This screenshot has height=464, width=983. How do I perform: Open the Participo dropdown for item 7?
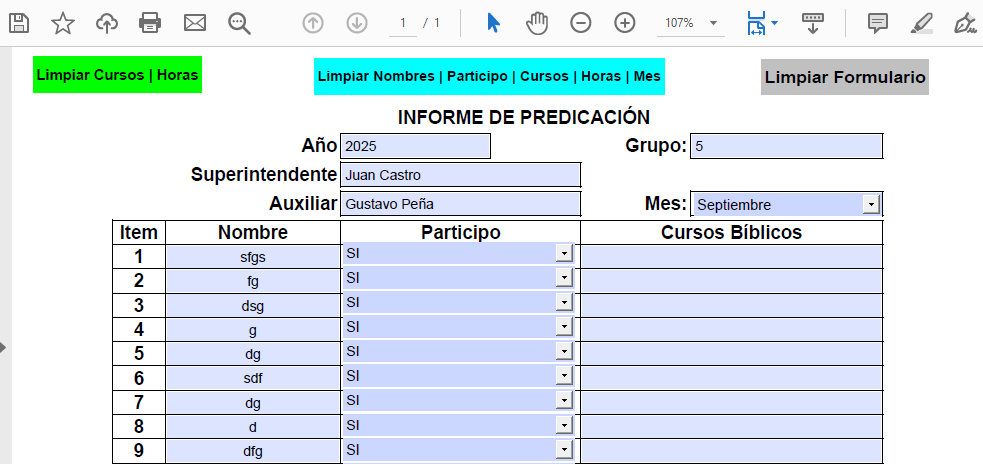click(x=564, y=400)
